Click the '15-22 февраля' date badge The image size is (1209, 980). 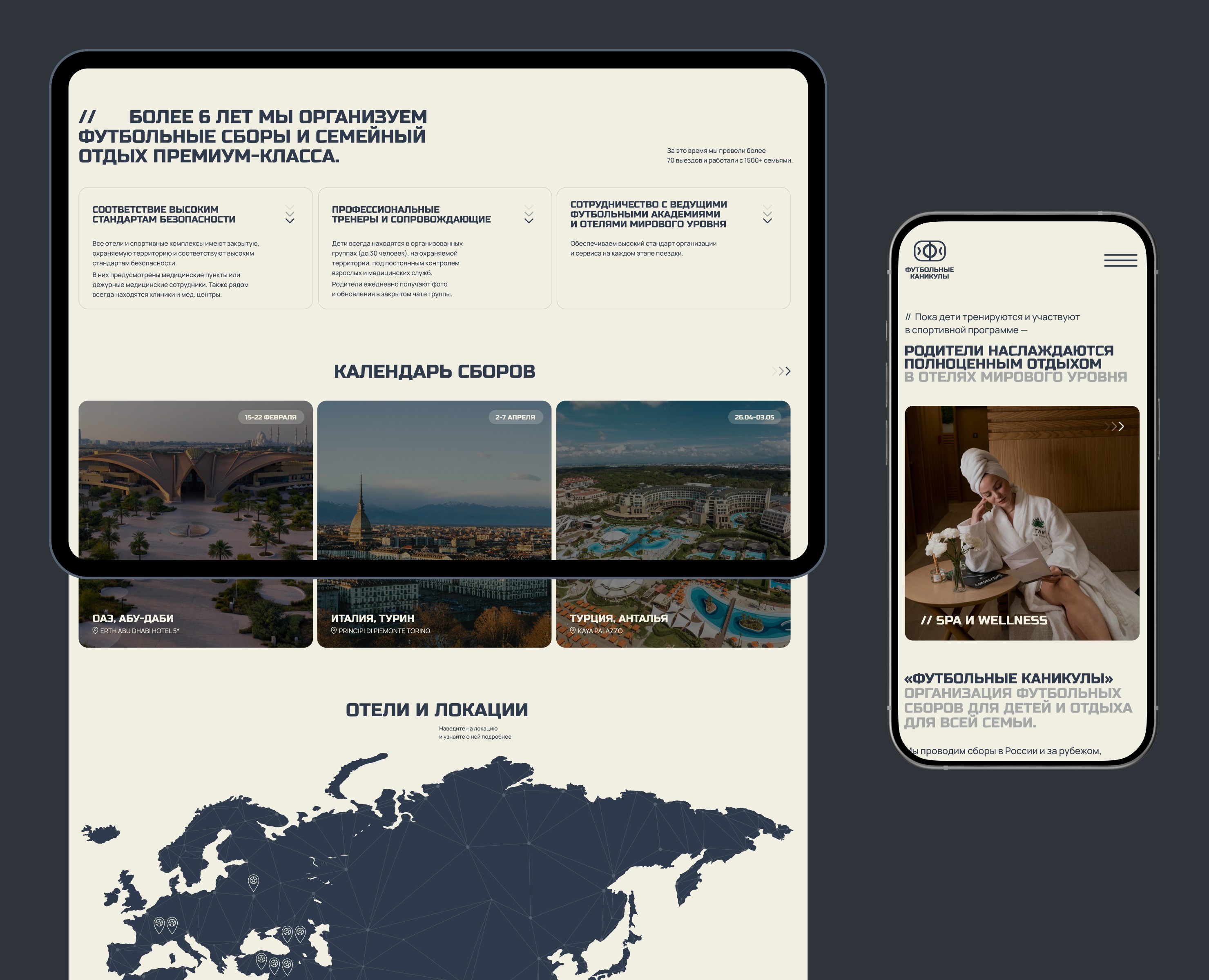coord(270,417)
